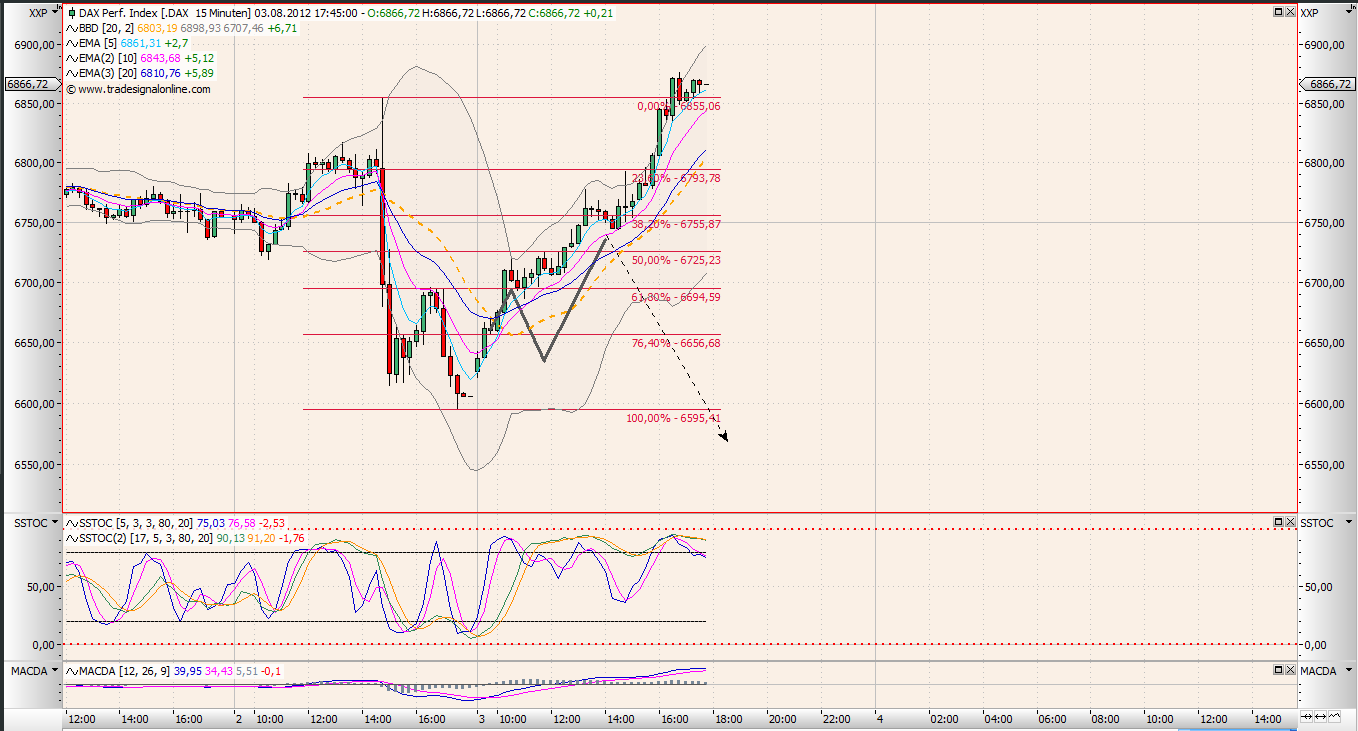Open the right MACDA axis dropdown arrow
The image size is (1358, 731).
coord(1348,670)
